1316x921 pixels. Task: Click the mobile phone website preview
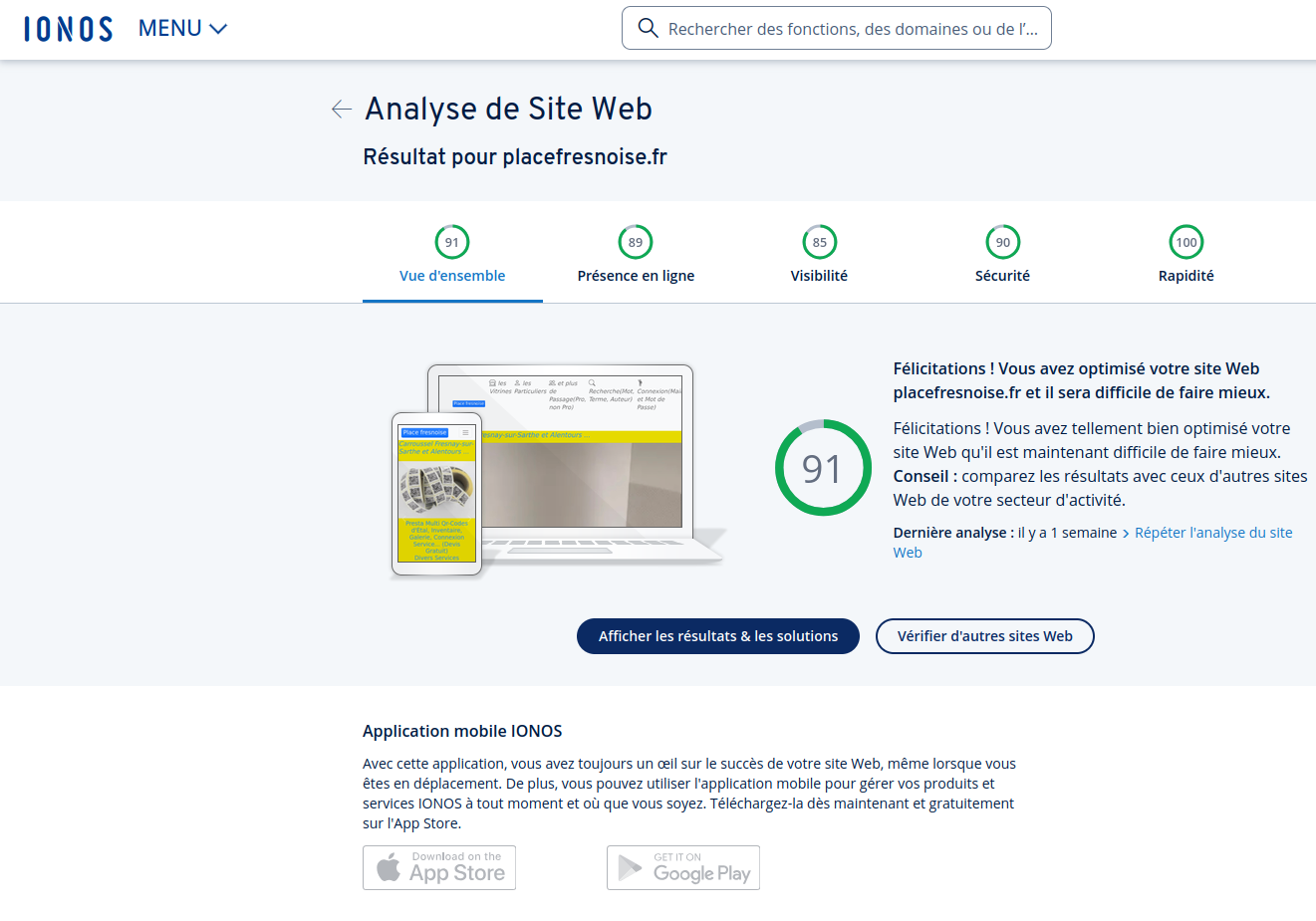[437, 495]
